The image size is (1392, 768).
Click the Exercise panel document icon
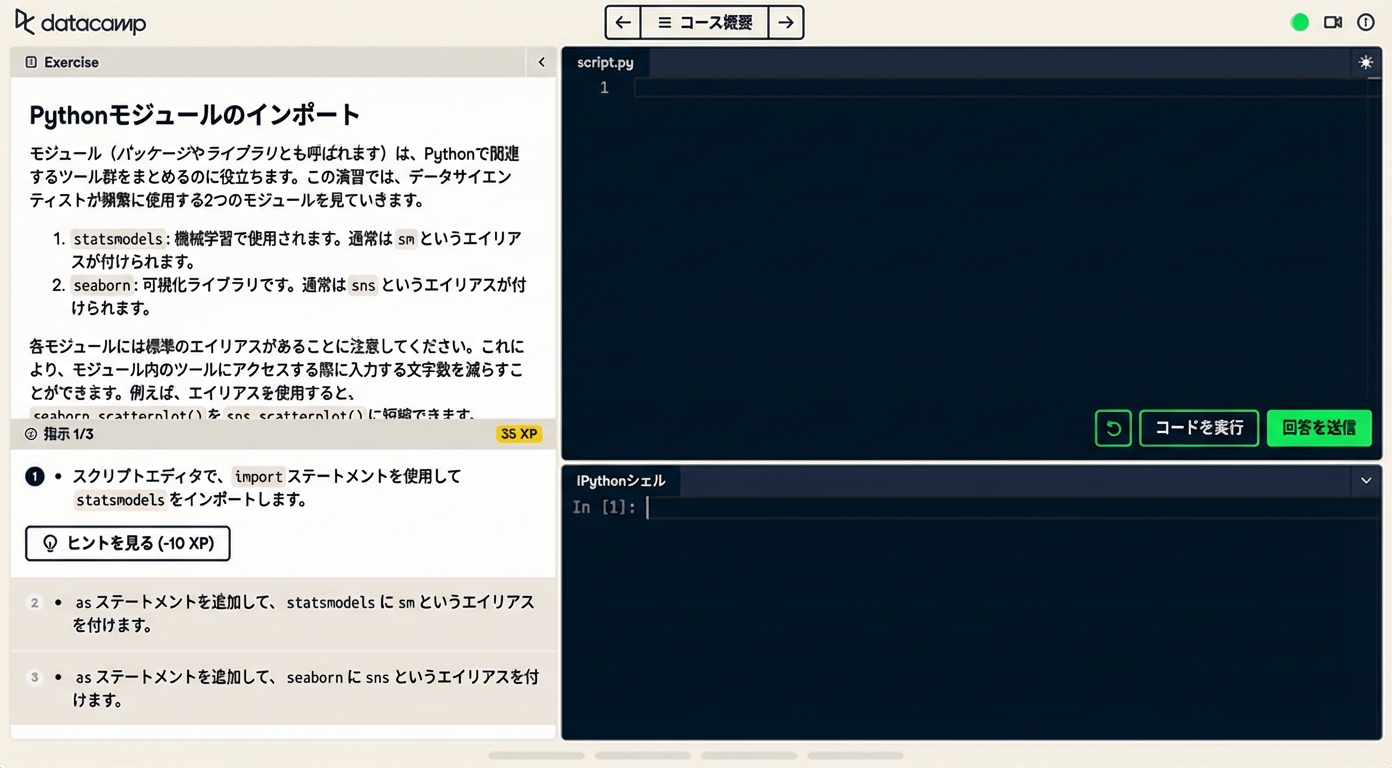pos(31,62)
